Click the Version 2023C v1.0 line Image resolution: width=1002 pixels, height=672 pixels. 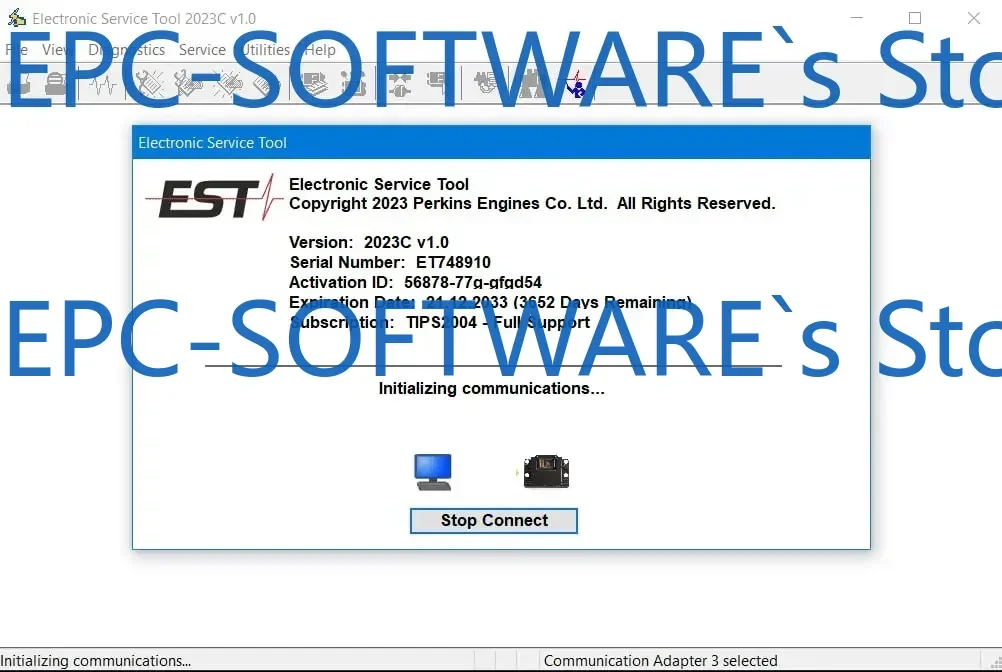(x=369, y=243)
